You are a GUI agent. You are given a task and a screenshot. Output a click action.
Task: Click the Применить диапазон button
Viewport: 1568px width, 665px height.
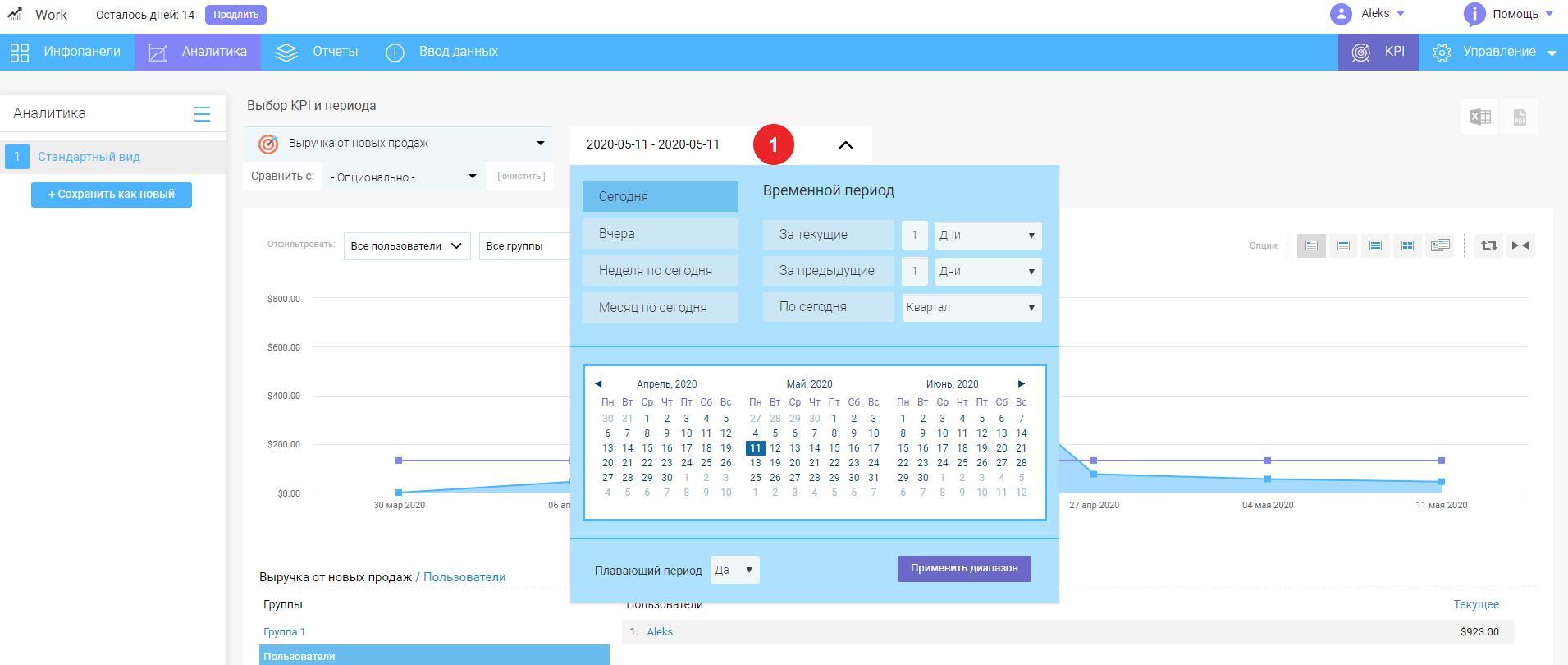(x=963, y=568)
